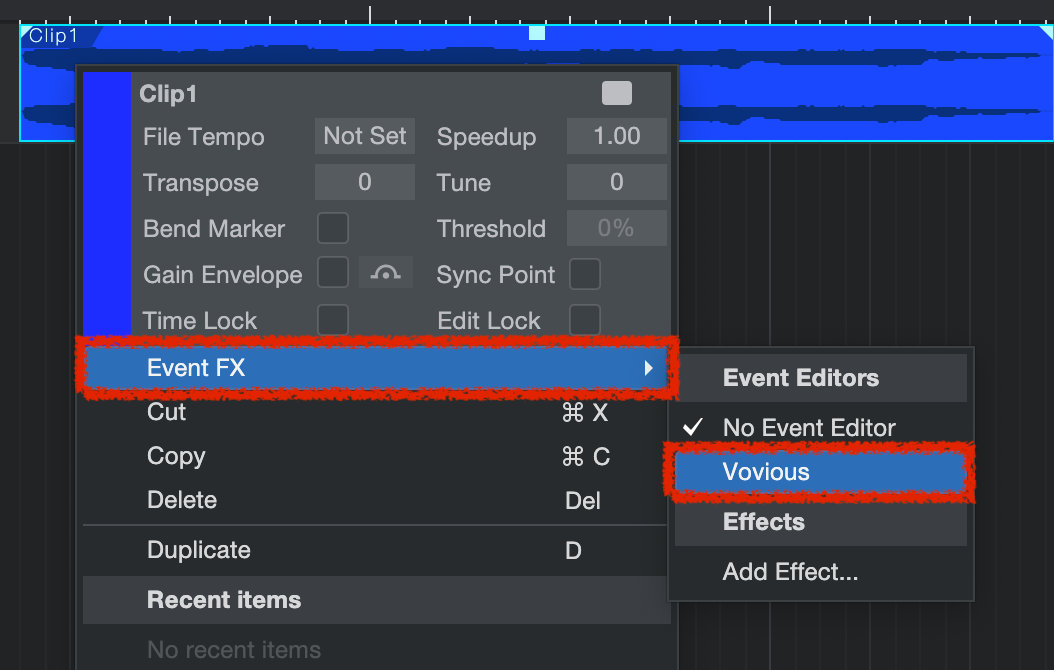Choose Duplicate from the context menu
The height and width of the screenshot is (670, 1054).
(199, 550)
